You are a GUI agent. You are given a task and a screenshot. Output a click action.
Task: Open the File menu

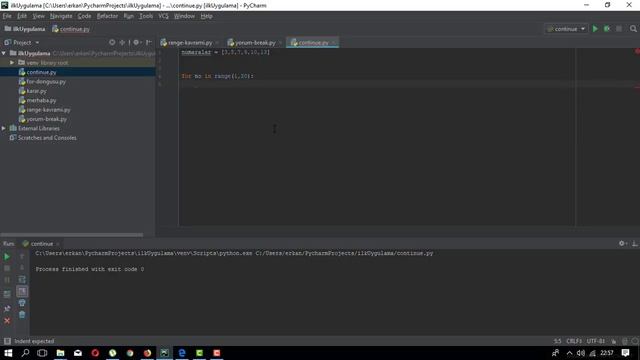point(7,16)
